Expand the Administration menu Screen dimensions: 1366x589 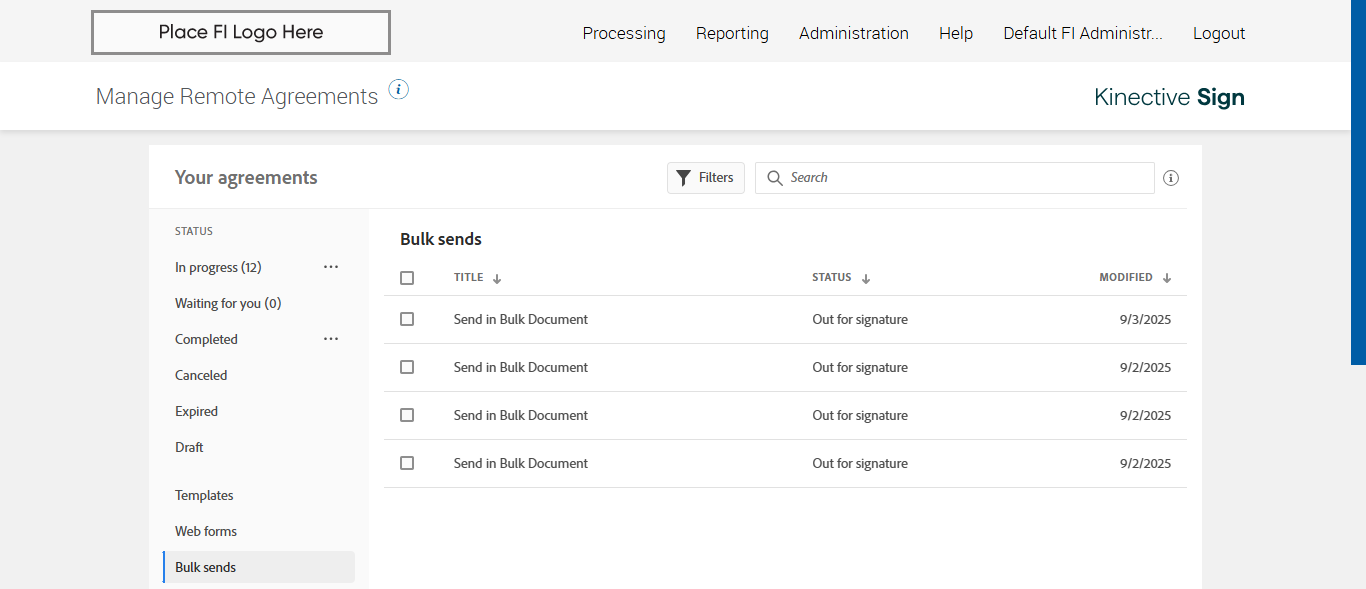853,33
